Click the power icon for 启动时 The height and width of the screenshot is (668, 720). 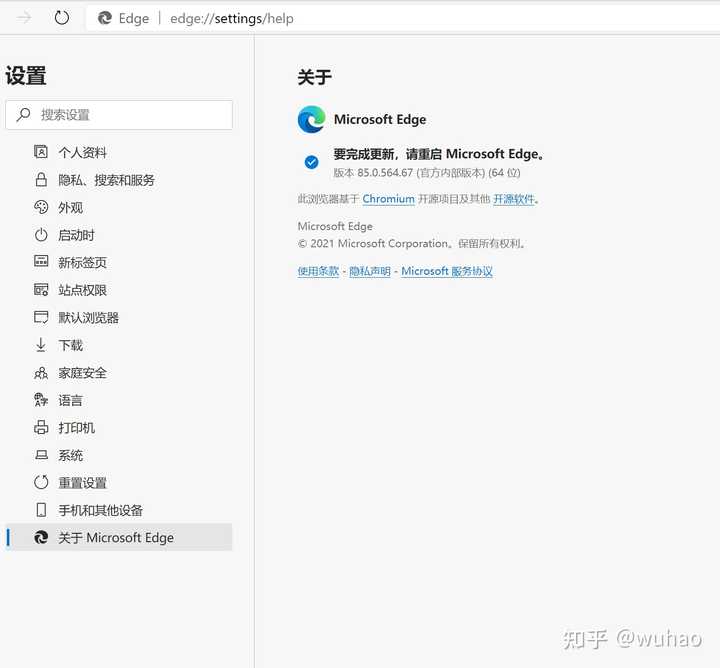point(41,235)
